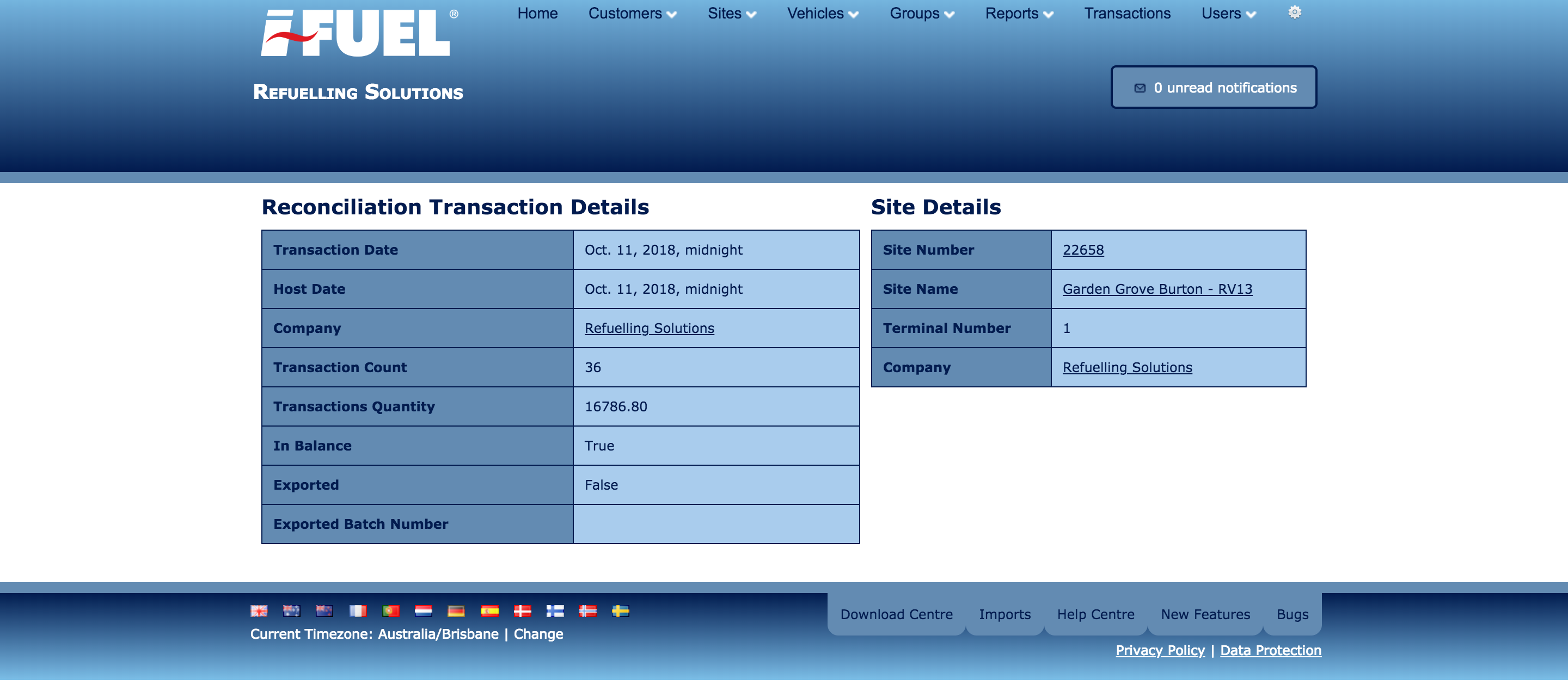Expand the Vehicles dropdown menu
Screen dimensions: 1568x691
point(822,14)
